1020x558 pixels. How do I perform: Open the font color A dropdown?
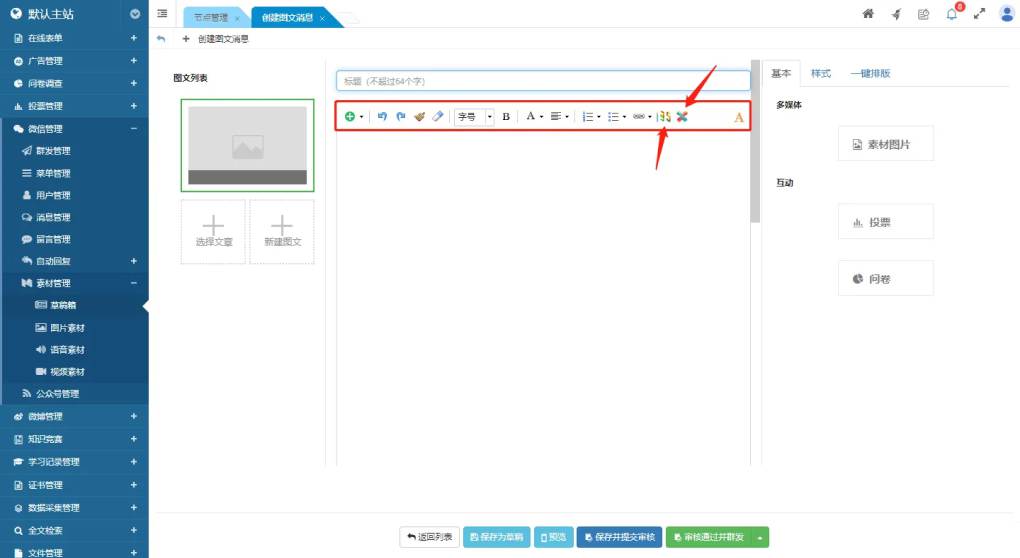[x=535, y=117]
